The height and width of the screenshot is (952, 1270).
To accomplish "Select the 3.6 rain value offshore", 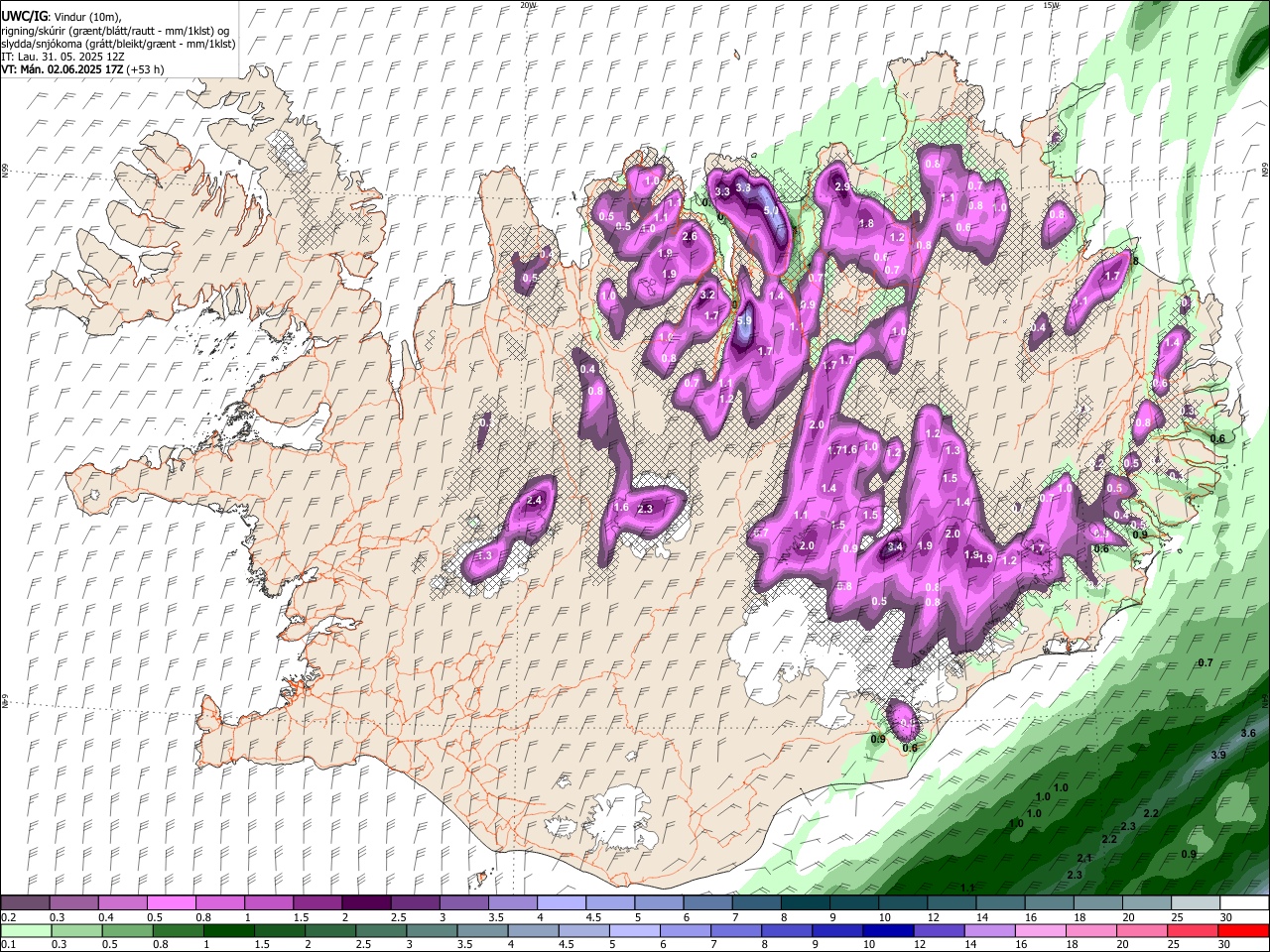I will coord(1248,733).
